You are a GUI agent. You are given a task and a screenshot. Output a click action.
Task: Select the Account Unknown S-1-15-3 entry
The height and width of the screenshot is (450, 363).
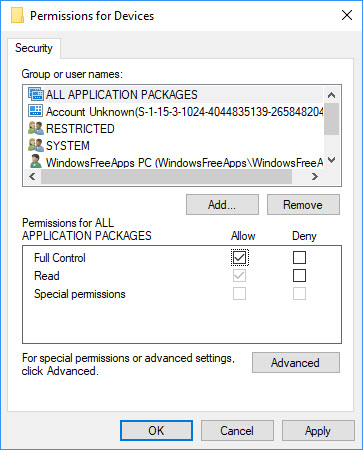click(173, 112)
